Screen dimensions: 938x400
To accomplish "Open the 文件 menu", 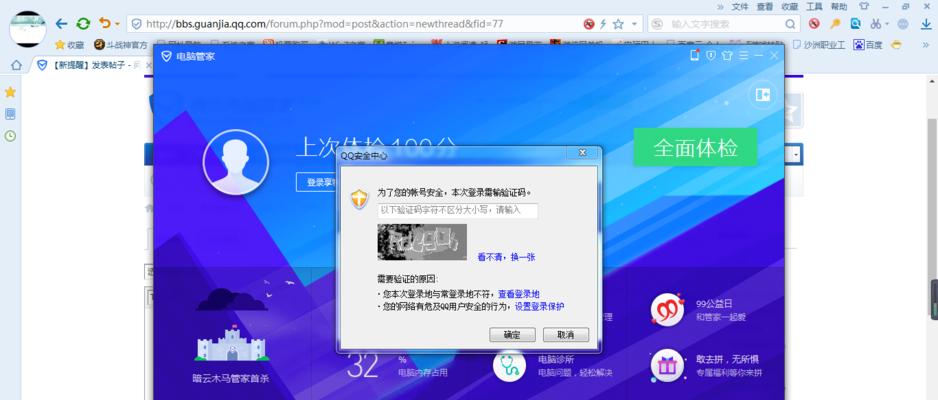I will (x=740, y=7).
